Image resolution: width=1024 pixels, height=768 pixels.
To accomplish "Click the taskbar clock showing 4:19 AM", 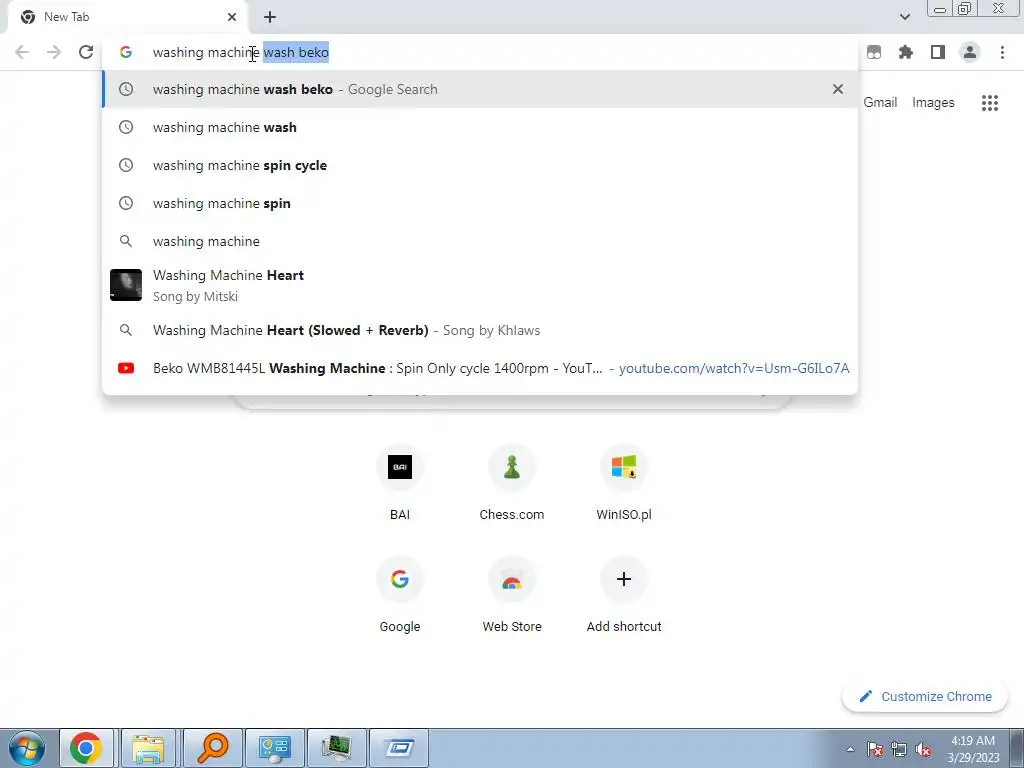I will [973, 749].
